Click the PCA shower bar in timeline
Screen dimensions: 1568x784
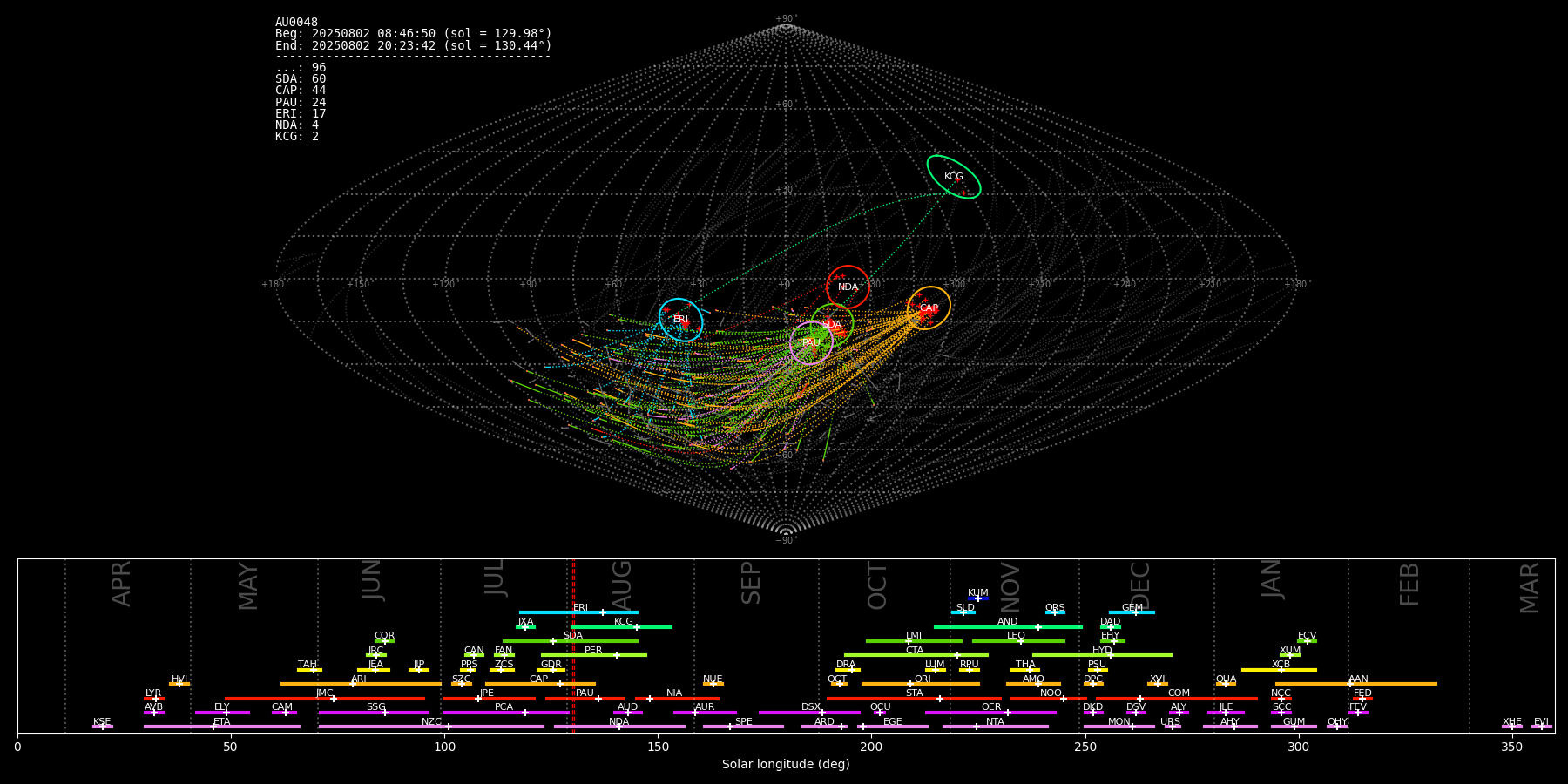click(505, 713)
